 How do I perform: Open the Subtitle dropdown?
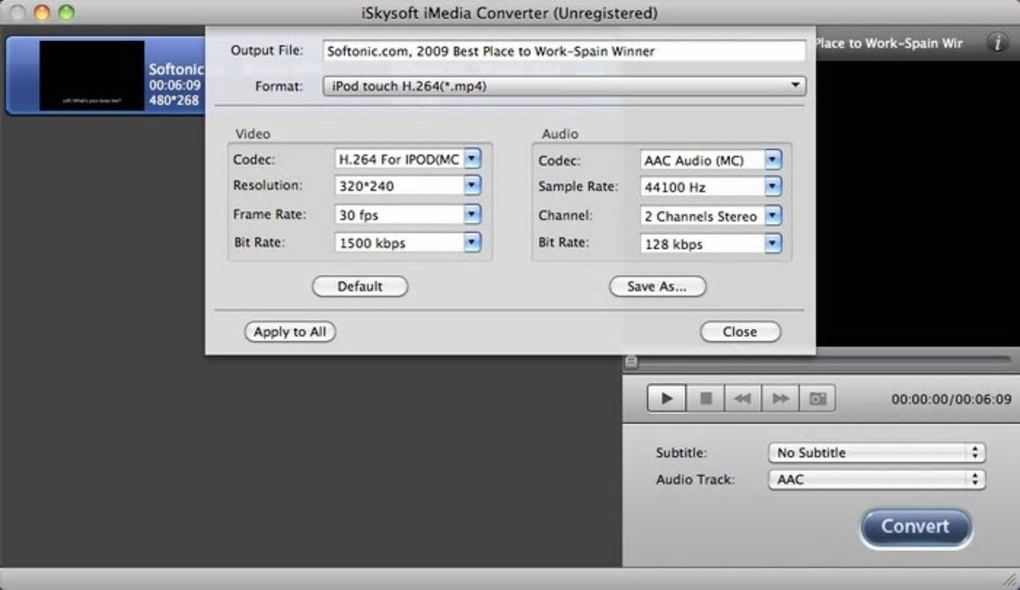(x=877, y=453)
